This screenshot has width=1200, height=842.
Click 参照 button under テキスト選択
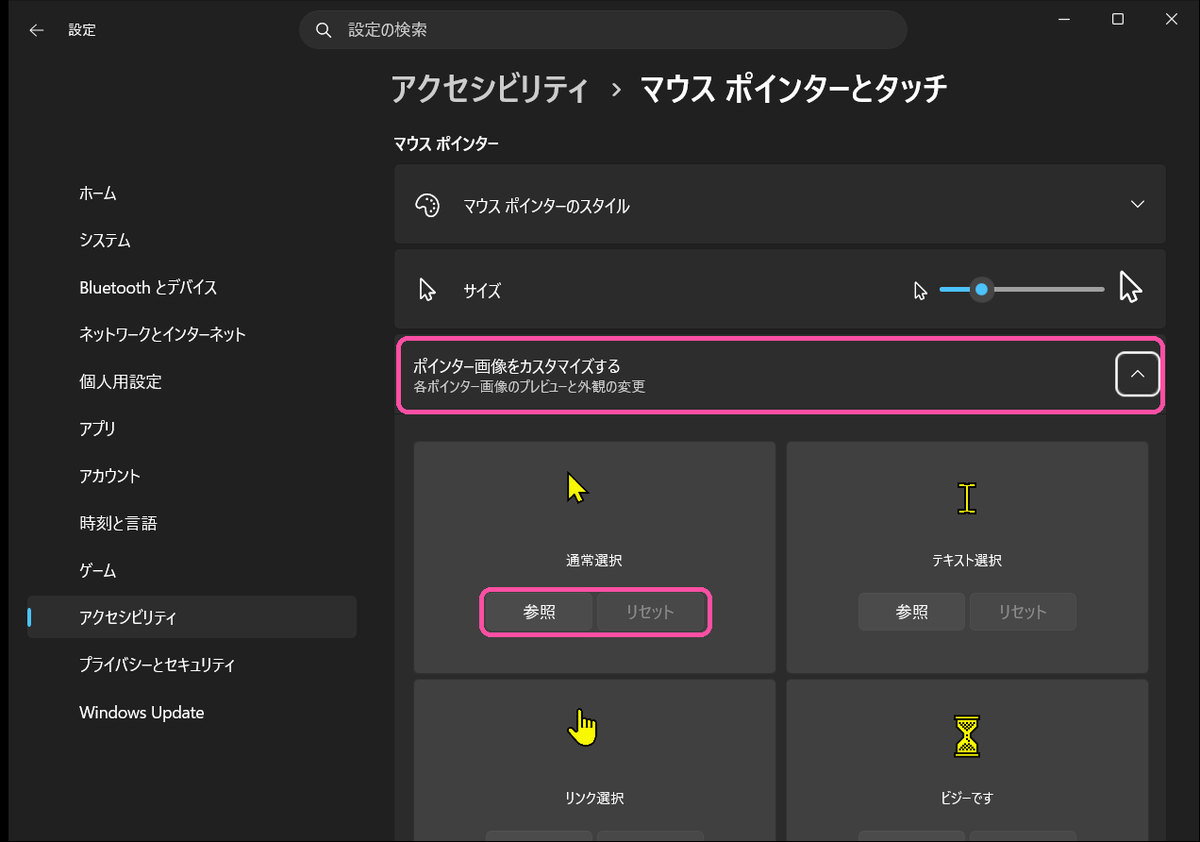click(x=911, y=612)
